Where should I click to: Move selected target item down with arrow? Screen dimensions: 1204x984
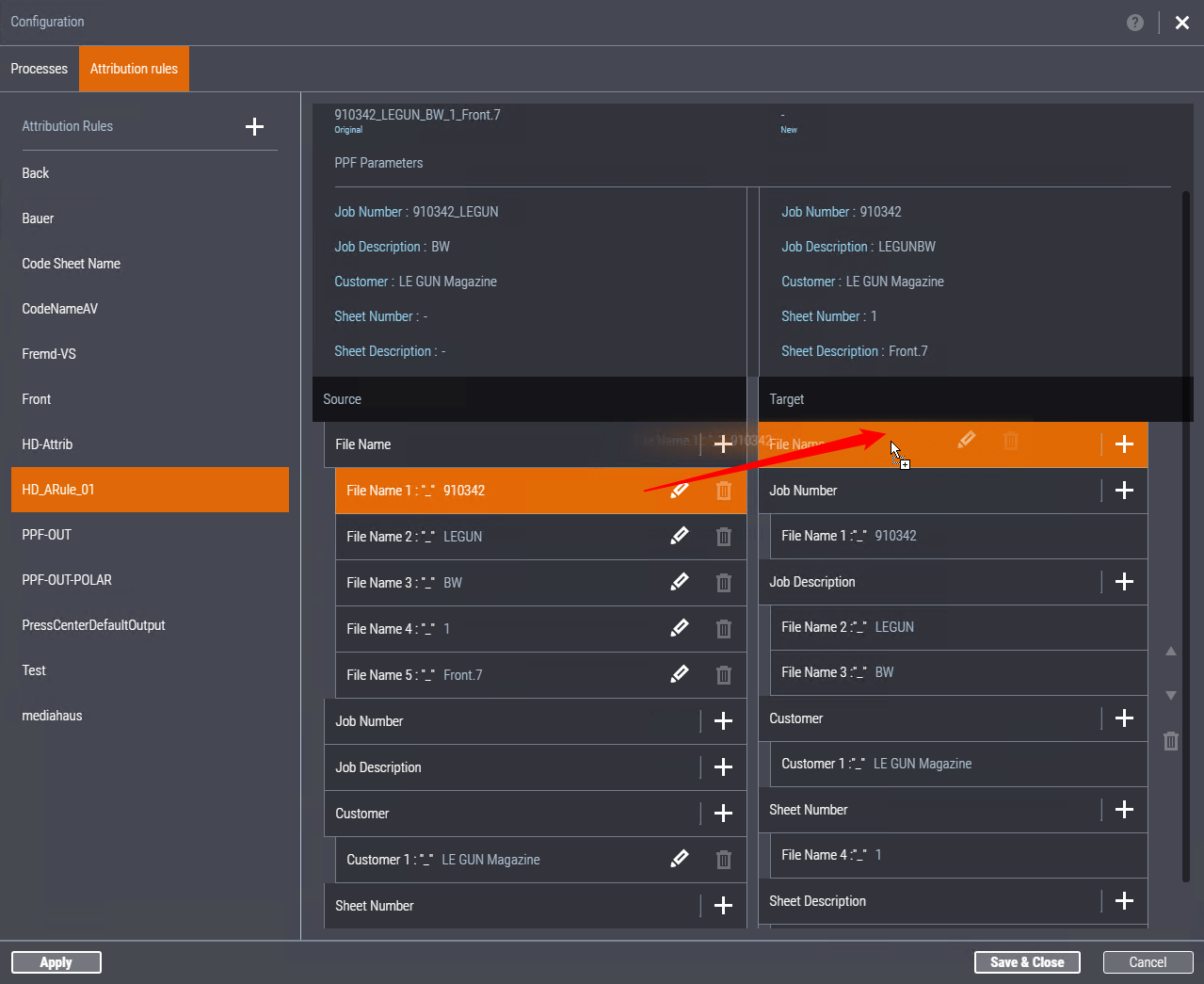click(1171, 696)
